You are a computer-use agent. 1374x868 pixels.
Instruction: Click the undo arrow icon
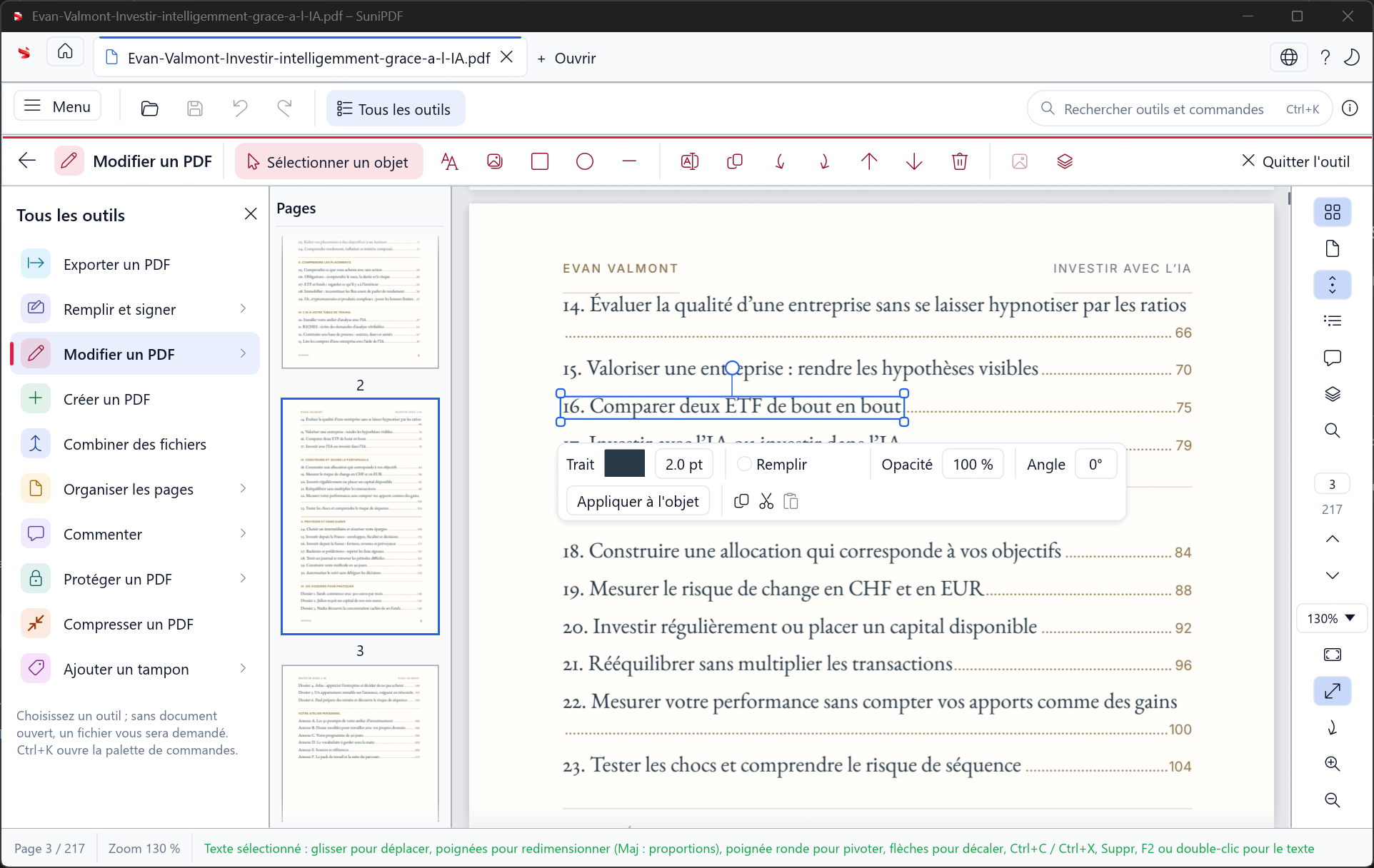[x=240, y=108]
